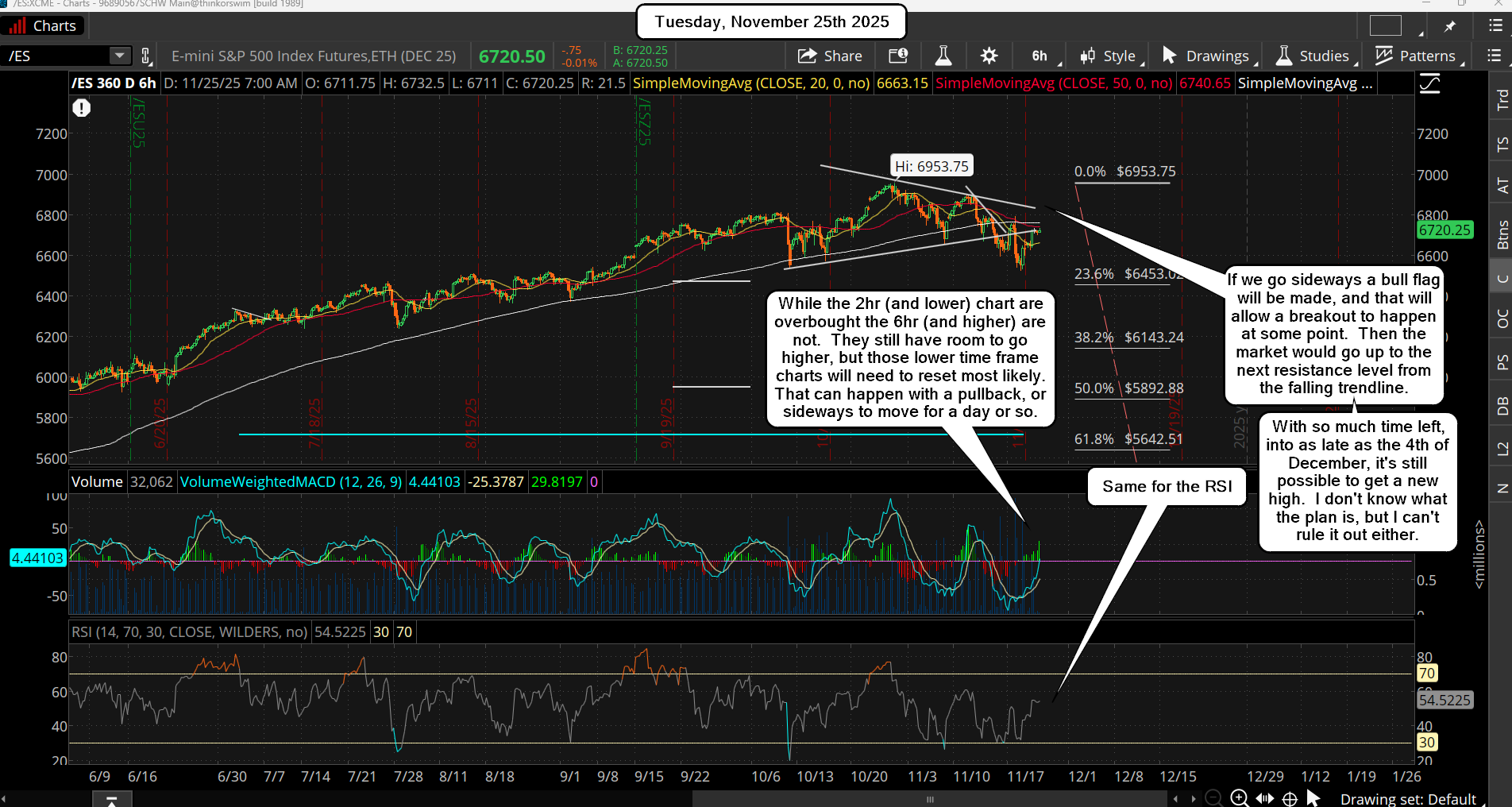
Task: Open the symbol info card icon
Action: [898, 56]
